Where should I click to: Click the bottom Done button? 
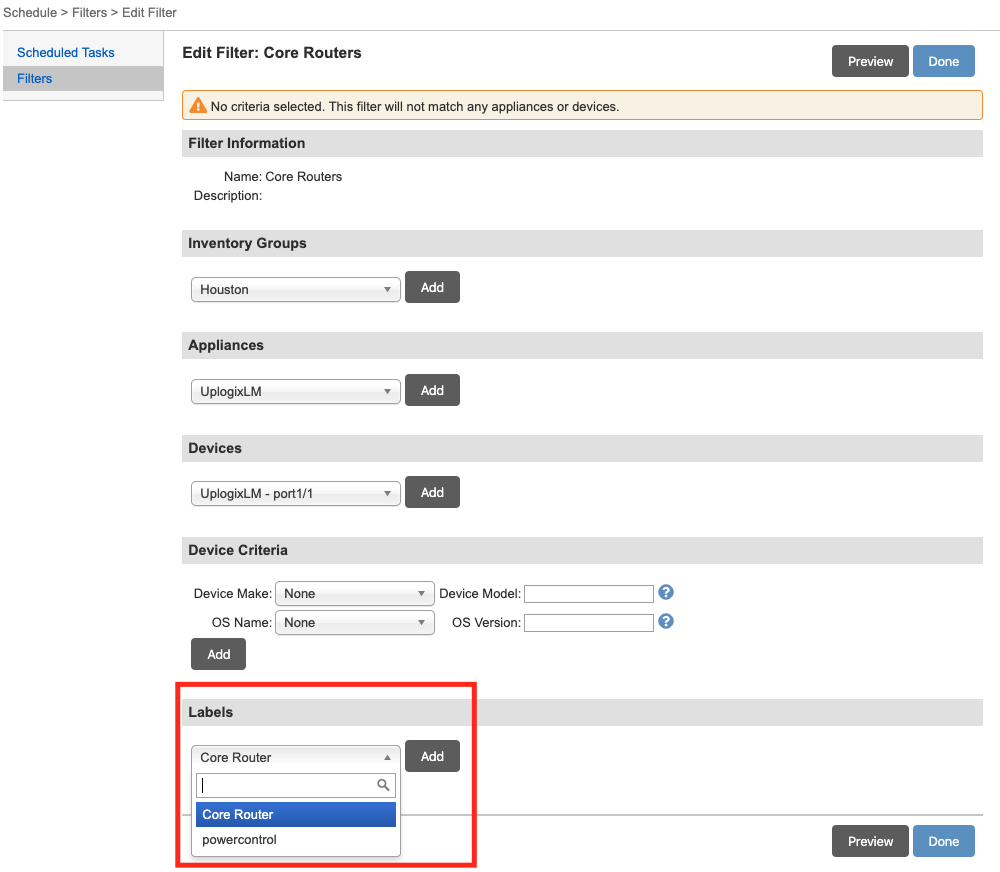942,841
